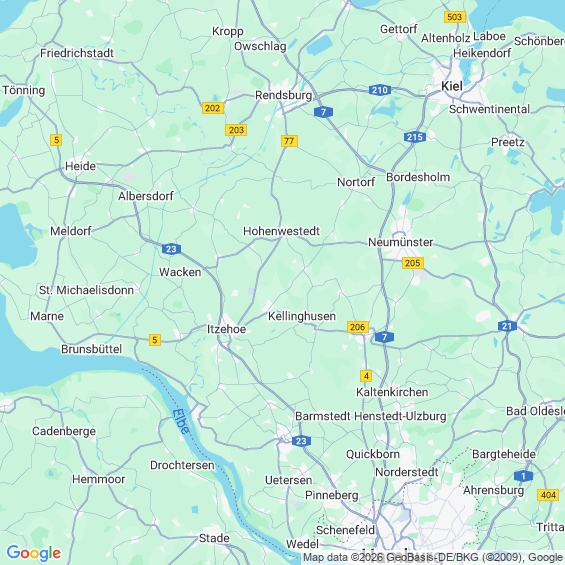Select the Itzehoe town label

pyautogui.click(x=226, y=329)
